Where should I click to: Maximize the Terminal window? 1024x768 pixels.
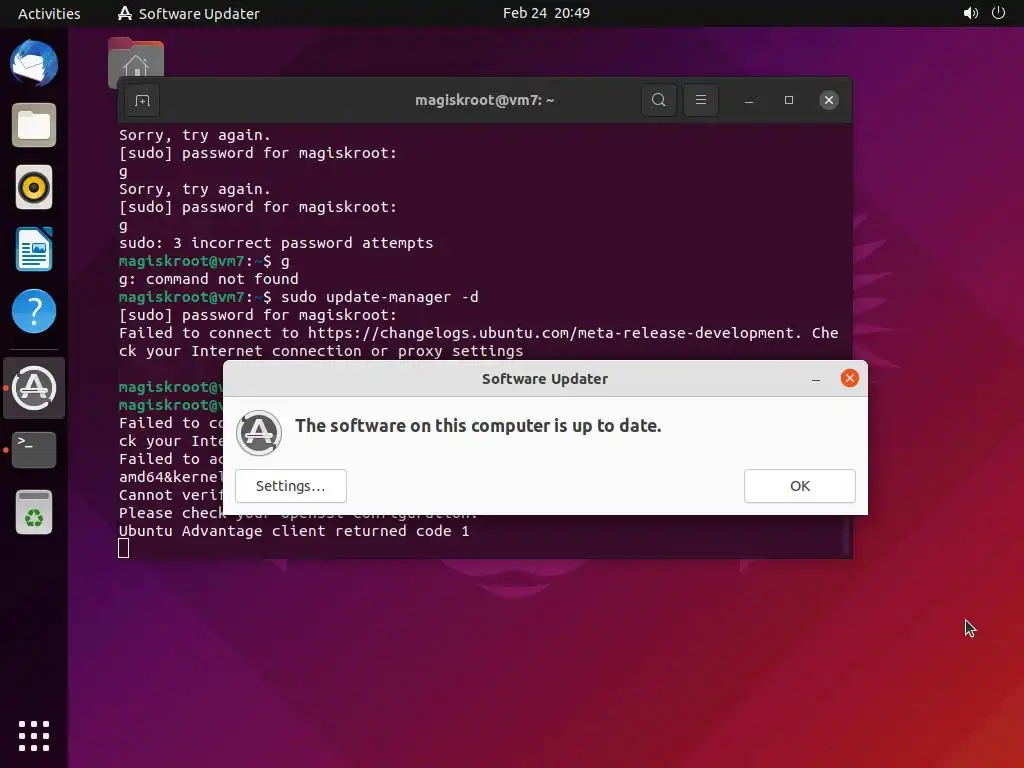pyautogui.click(x=789, y=100)
